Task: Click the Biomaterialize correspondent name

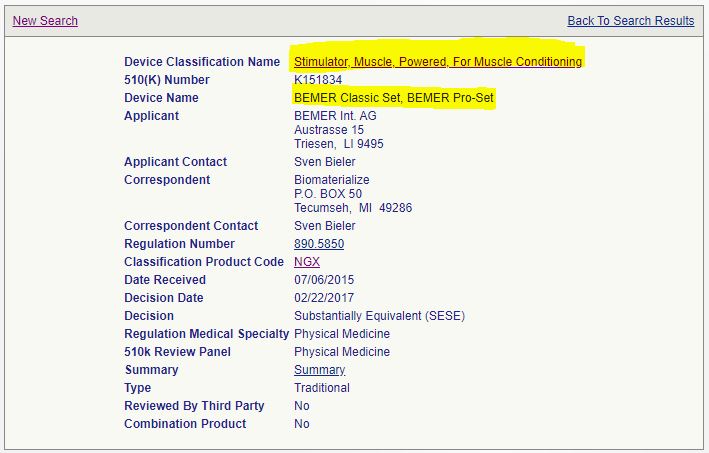Action: (331, 180)
